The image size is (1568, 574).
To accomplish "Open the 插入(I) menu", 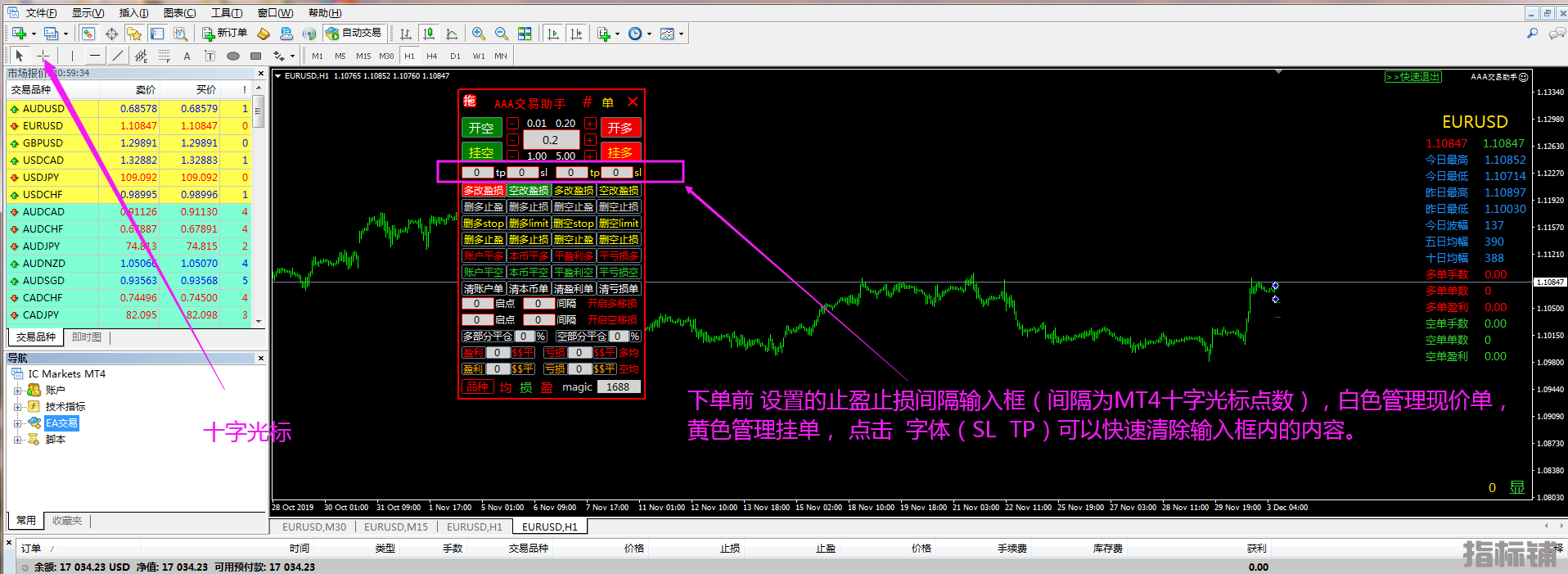I will click(133, 12).
